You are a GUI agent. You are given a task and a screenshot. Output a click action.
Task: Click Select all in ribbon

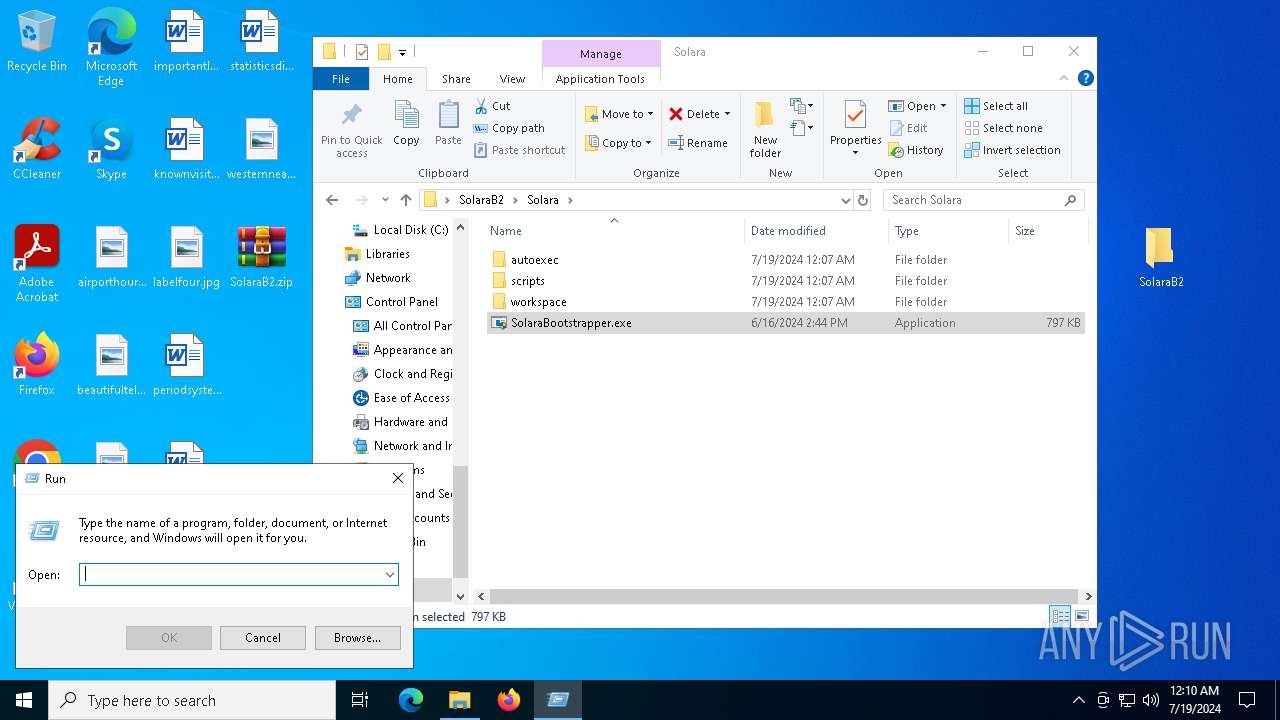pyautogui.click(x=996, y=106)
